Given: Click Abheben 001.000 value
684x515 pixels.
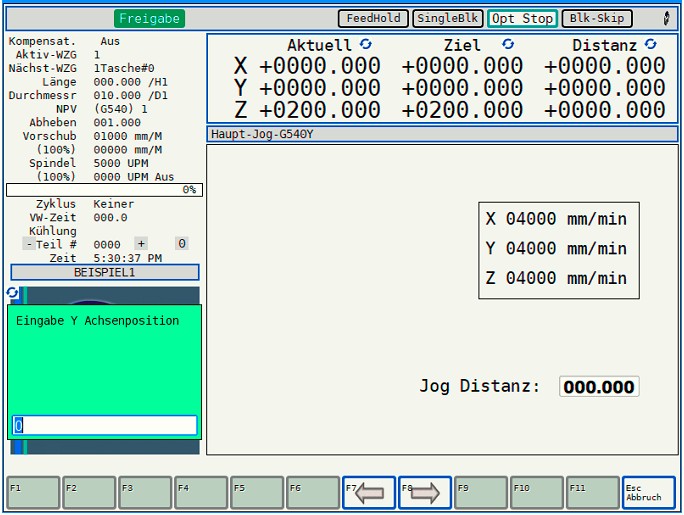Looking at the screenshot, I should tap(117, 123).
